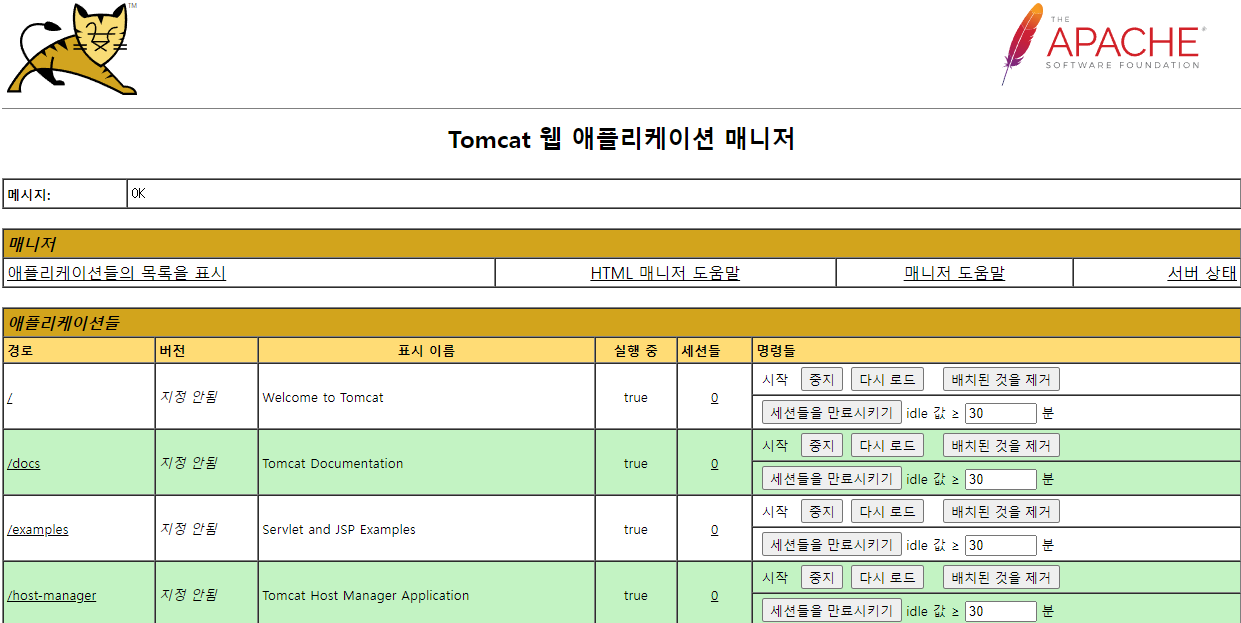Screen dimensions: 1241x623
Task: Click the 경로 column header
Action: pyautogui.click(x=79, y=350)
